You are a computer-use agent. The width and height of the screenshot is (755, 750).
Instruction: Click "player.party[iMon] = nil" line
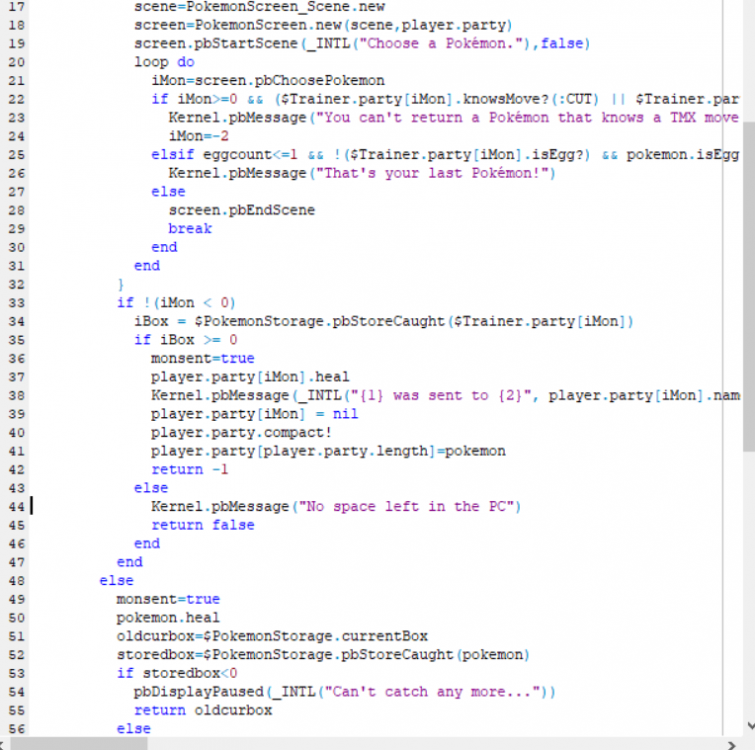pos(255,414)
